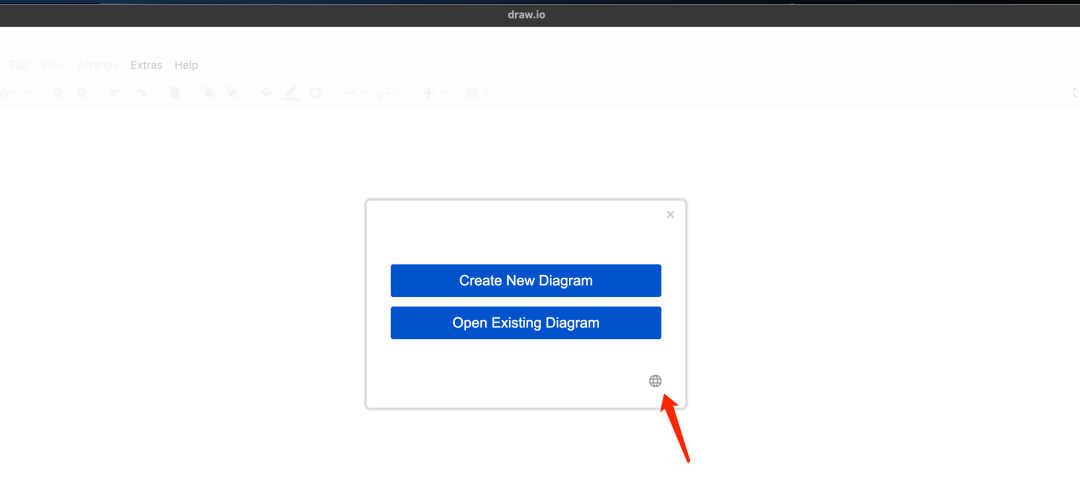Open the Table grid dropdown
The height and width of the screenshot is (500, 1080).
[478, 93]
